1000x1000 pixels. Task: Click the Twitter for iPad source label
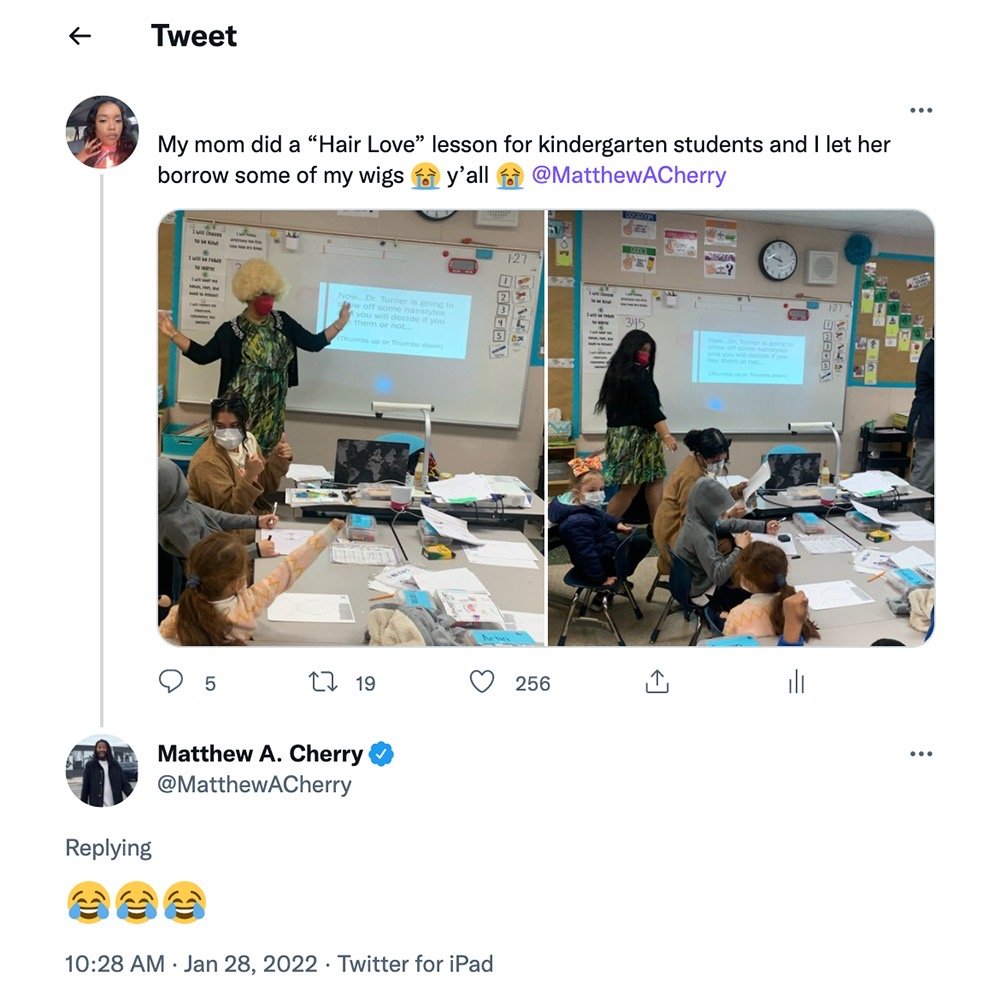pyautogui.click(x=415, y=964)
